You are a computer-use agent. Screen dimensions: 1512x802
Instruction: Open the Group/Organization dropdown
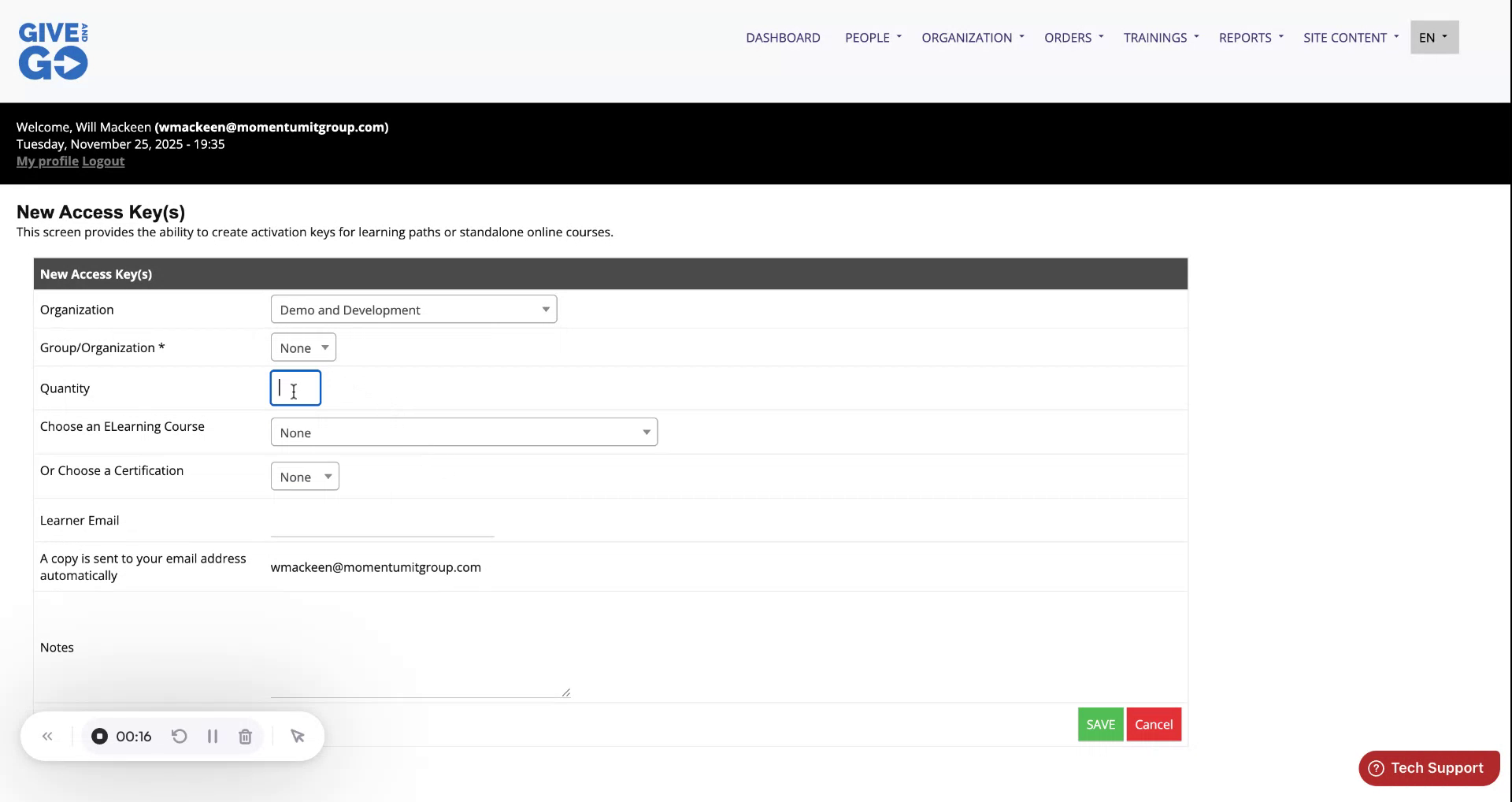coord(303,347)
